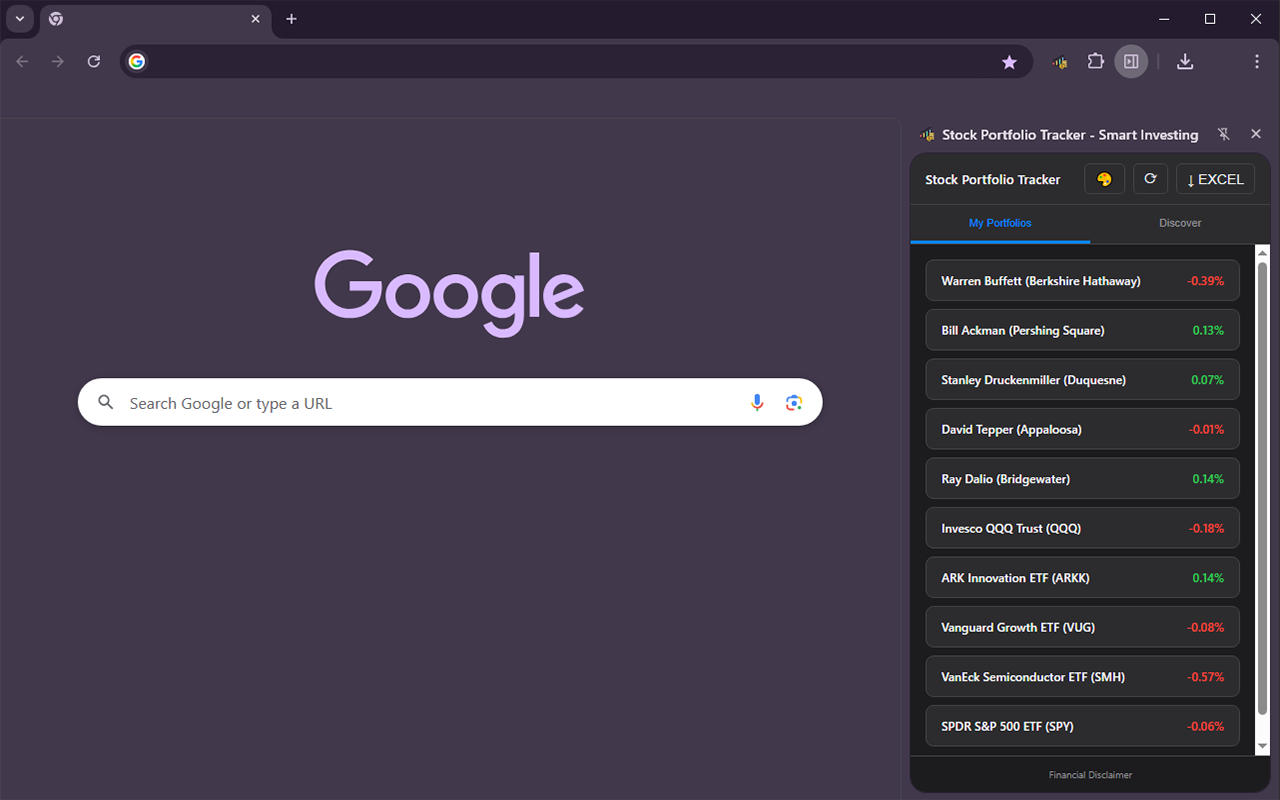Open the Stock Portfolio Tracker extension icon
Screen dimensions: 1280x800
coord(1060,62)
